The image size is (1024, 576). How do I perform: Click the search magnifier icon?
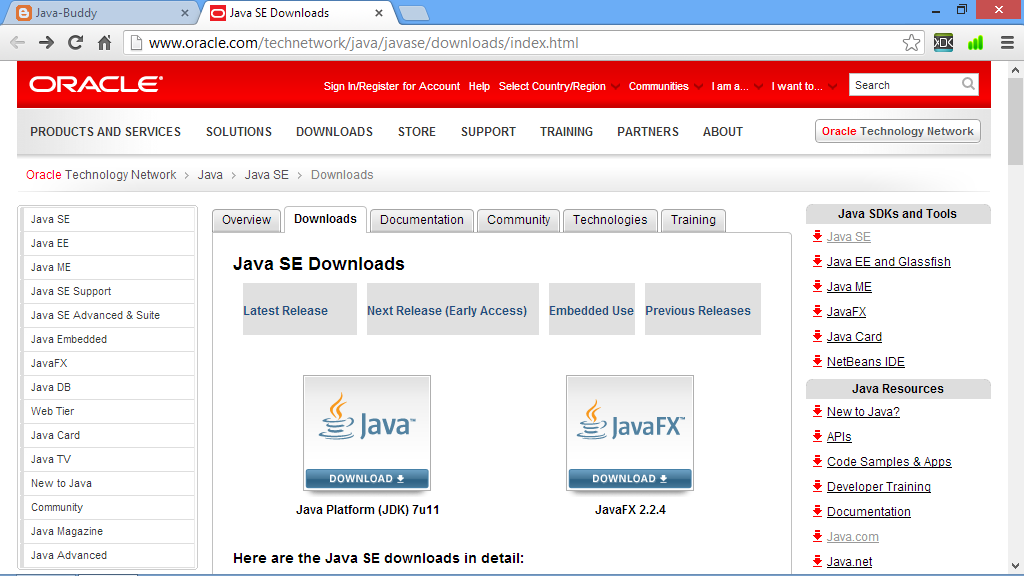tap(968, 85)
